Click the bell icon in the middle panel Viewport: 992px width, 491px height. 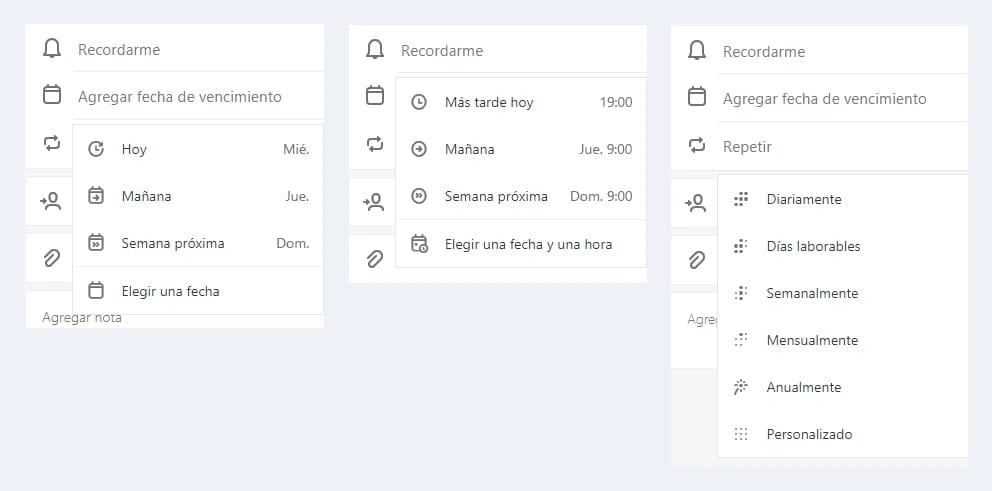coord(375,49)
